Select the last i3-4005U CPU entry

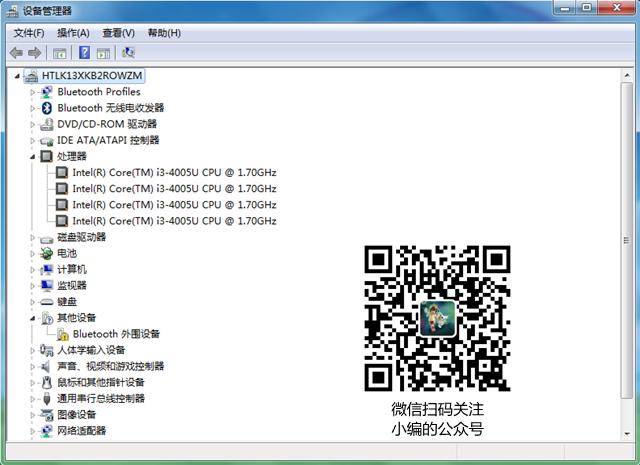point(174,221)
